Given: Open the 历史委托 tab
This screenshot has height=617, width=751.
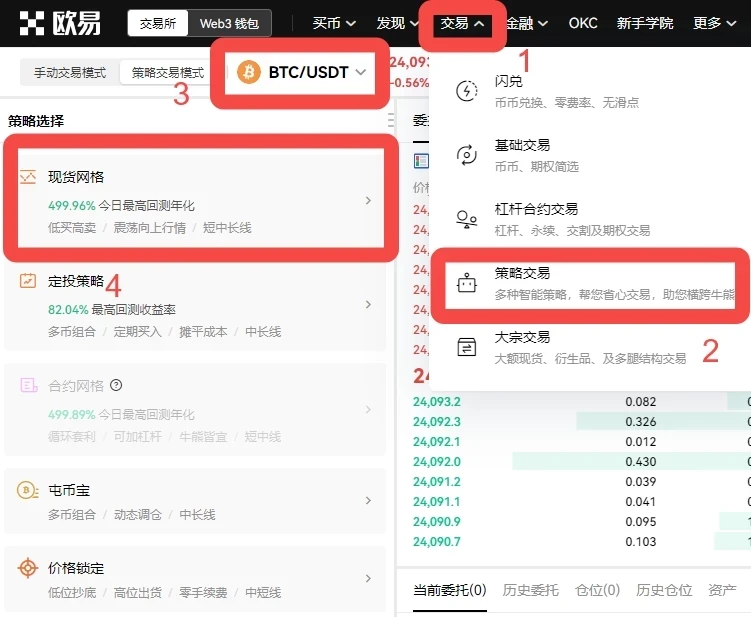Looking at the screenshot, I should (530, 590).
